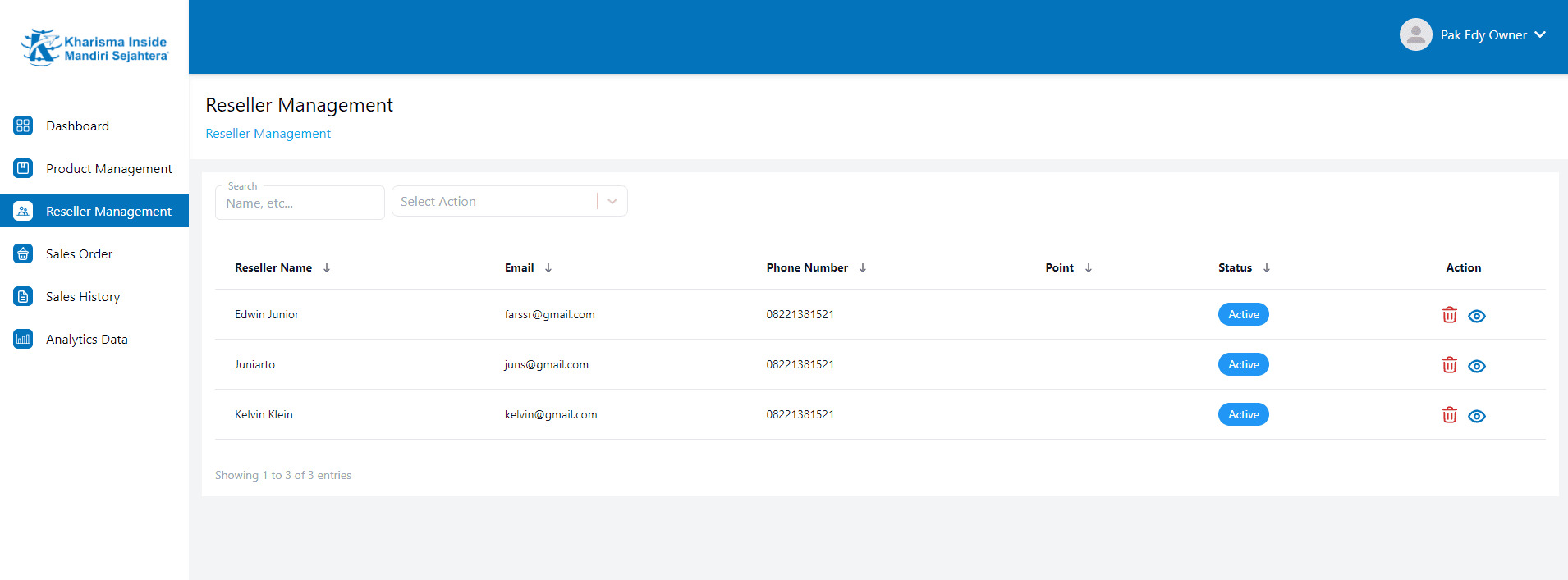Click the Action column header
Image resolution: width=1568 pixels, height=580 pixels.
click(1463, 267)
